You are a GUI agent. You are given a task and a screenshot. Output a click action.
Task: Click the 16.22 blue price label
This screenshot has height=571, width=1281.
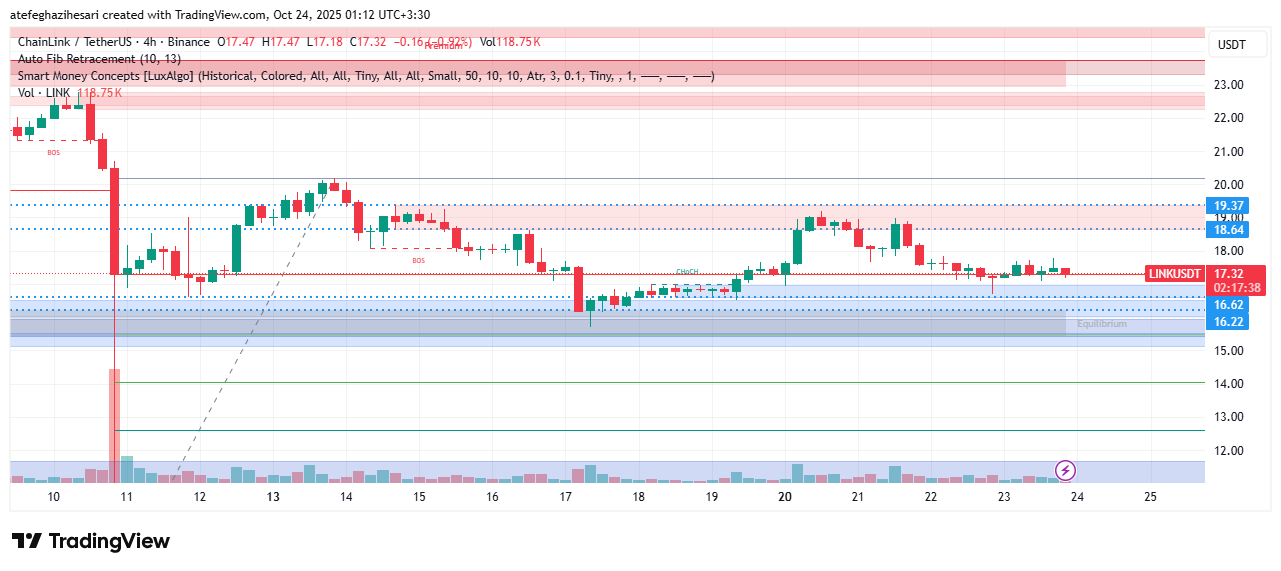1228,321
